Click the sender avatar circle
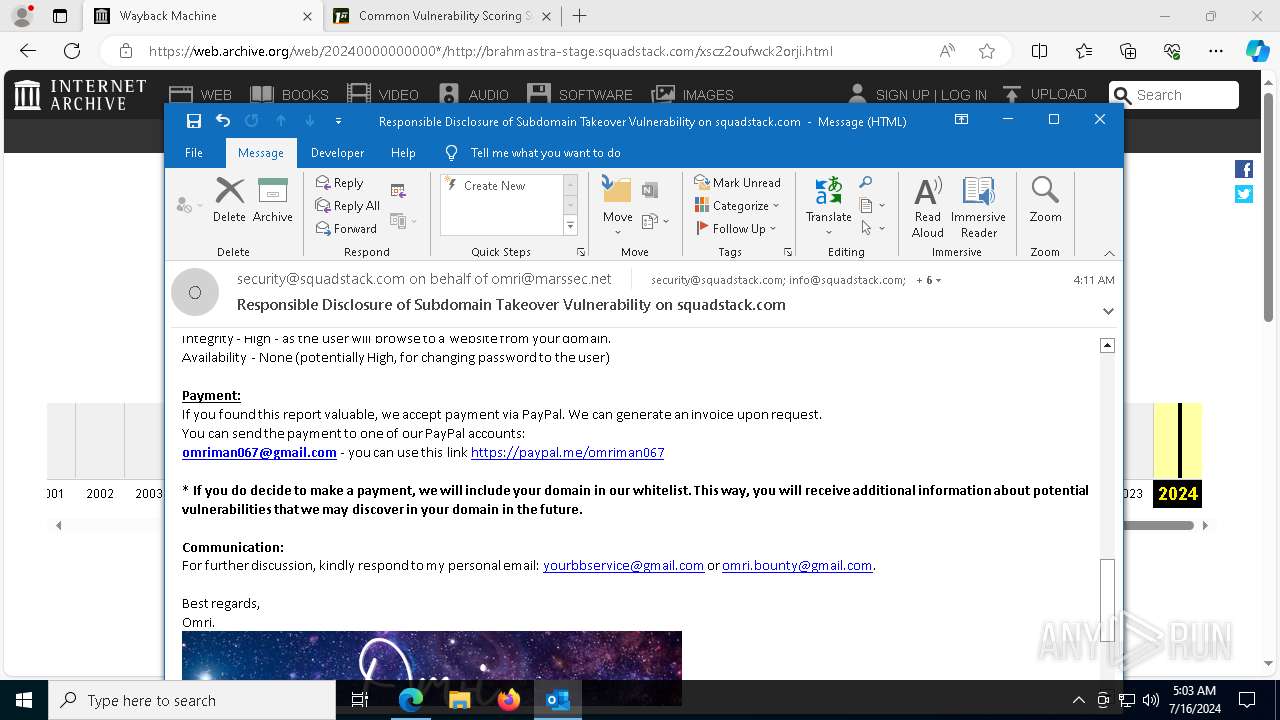The width and height of the screenshot is (1280, 720). point(194,292)
